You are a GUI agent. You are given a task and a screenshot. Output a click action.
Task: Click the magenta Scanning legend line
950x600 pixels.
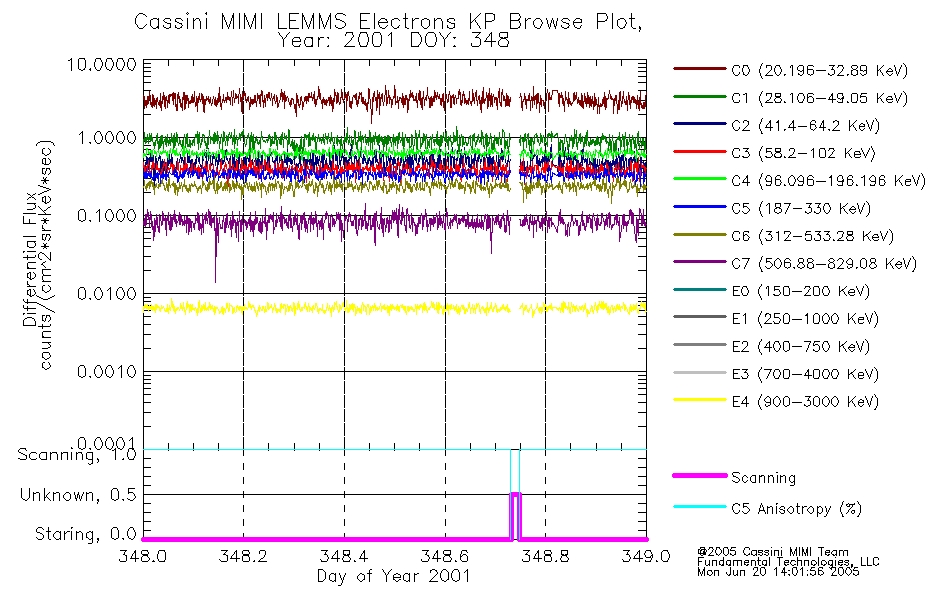(x=699, y=476)
